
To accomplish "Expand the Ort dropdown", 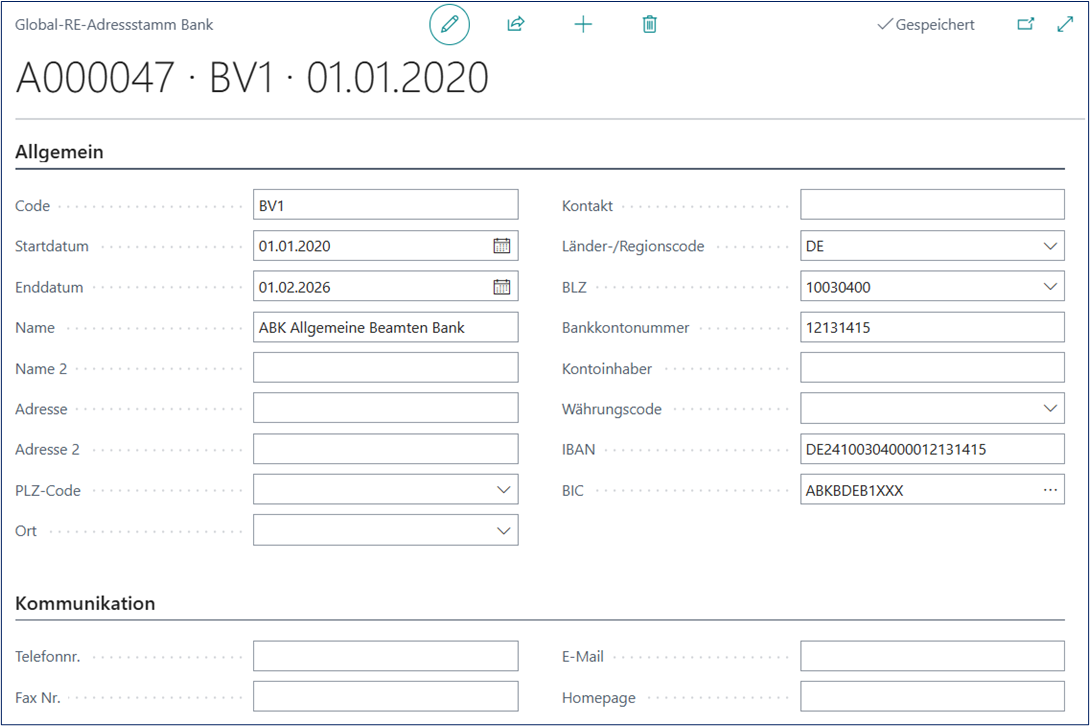I will pos(504,531).
